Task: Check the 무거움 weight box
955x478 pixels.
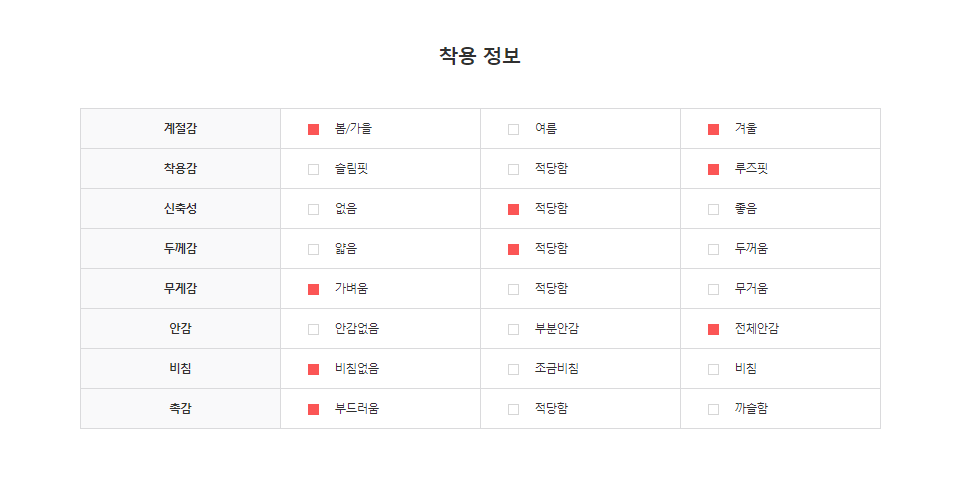Action: 713,289
